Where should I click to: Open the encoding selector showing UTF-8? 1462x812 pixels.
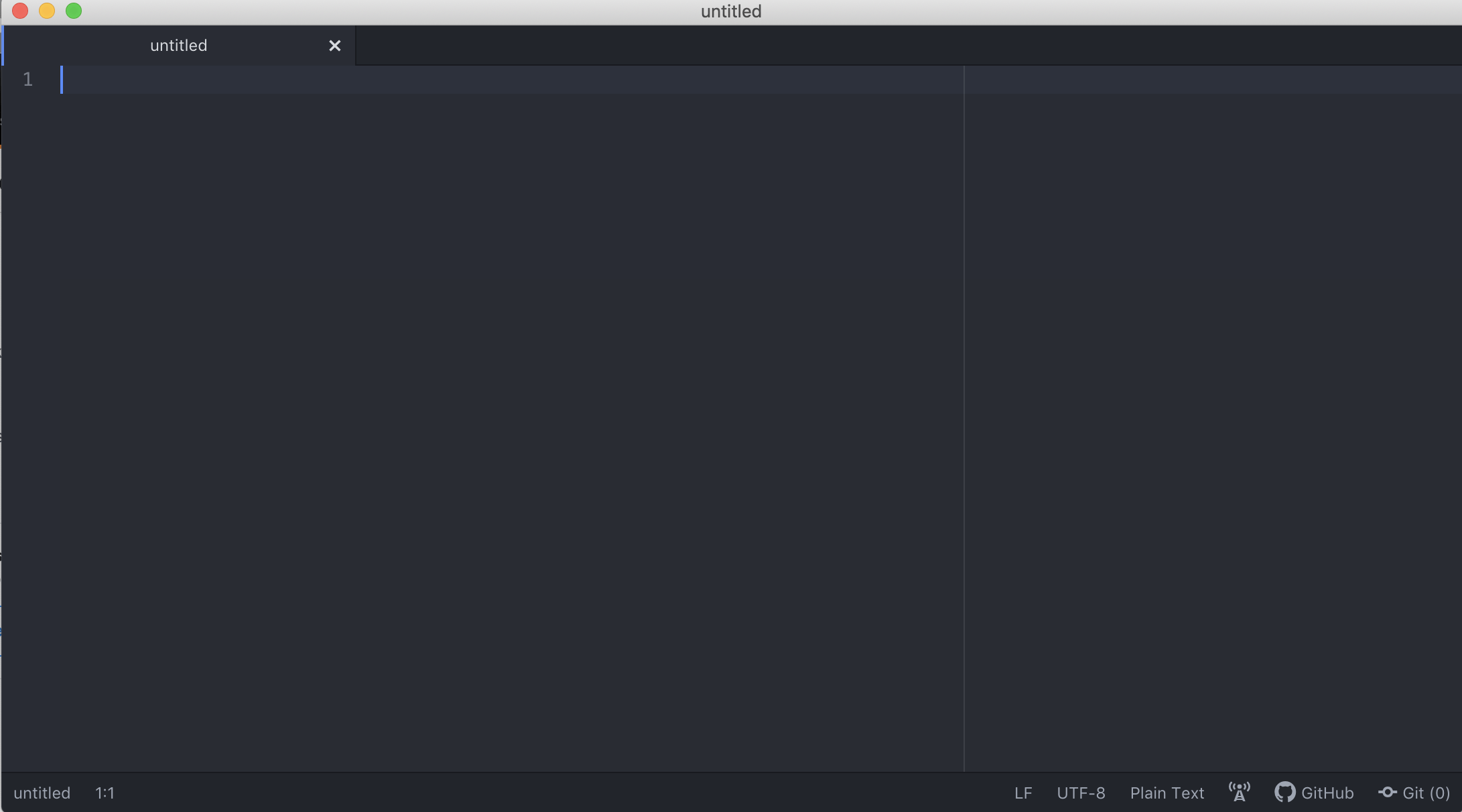click(1081, 793)
